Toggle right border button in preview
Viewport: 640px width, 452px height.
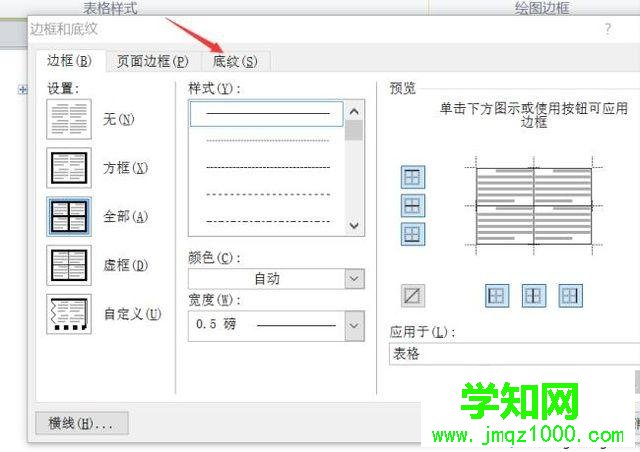point(570,296)
